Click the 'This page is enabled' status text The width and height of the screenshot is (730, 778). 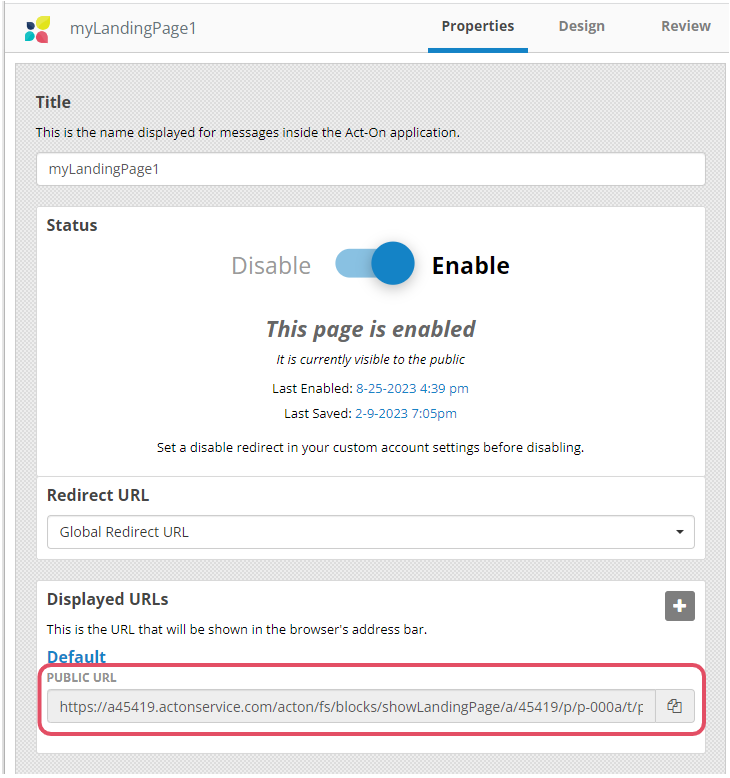(371, 329)
